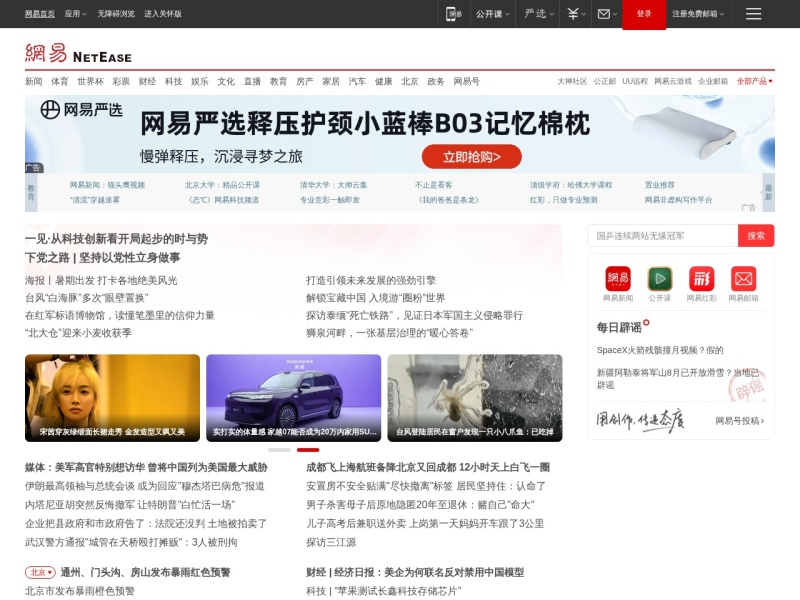Click the 网易首页 link

tap(40, 14)
